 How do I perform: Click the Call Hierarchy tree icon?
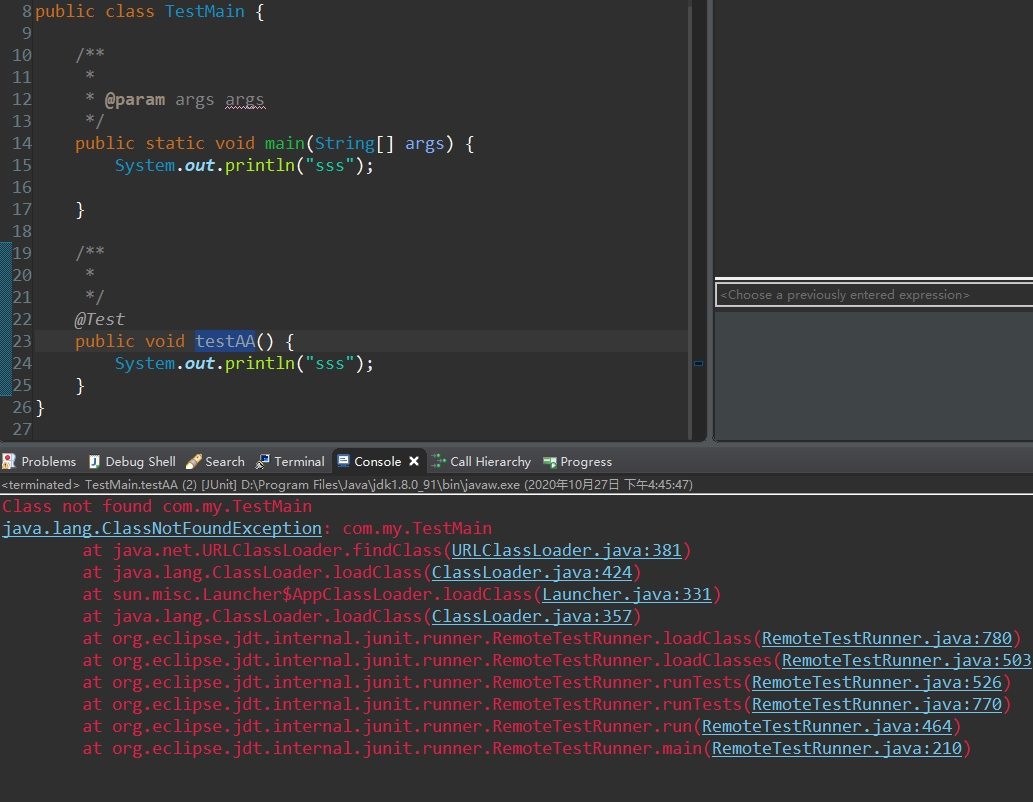pyautogui.click(x=437, y=461)
